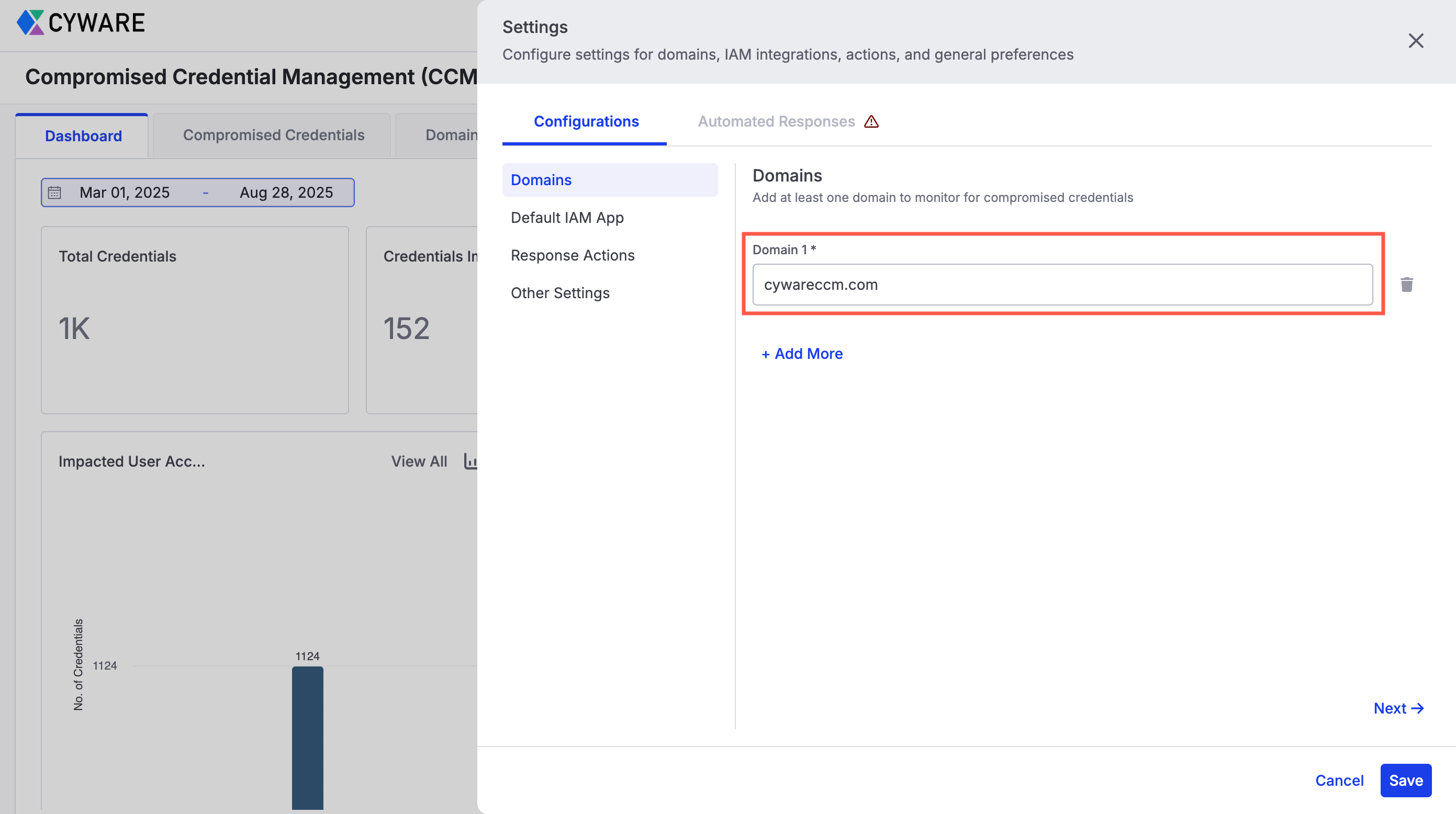Click the Cyware logo
This screenshot has height=814, width=1456.
(x=81, y=22)
